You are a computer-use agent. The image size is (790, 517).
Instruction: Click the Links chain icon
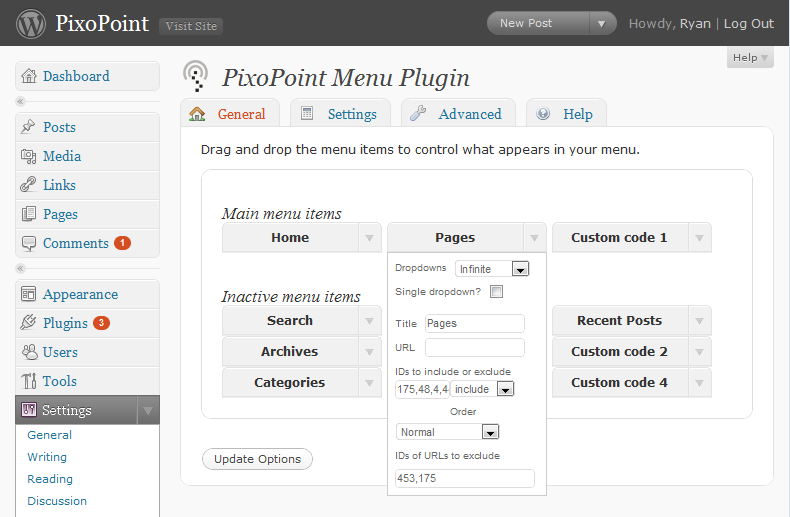[28, 185]
